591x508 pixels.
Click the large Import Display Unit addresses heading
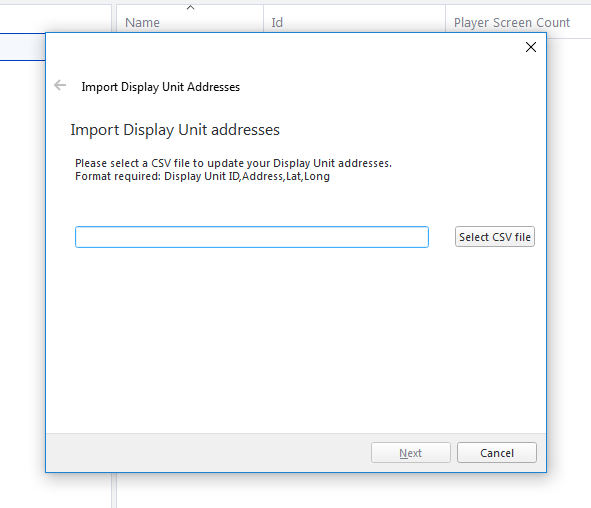tap(175, 130)
